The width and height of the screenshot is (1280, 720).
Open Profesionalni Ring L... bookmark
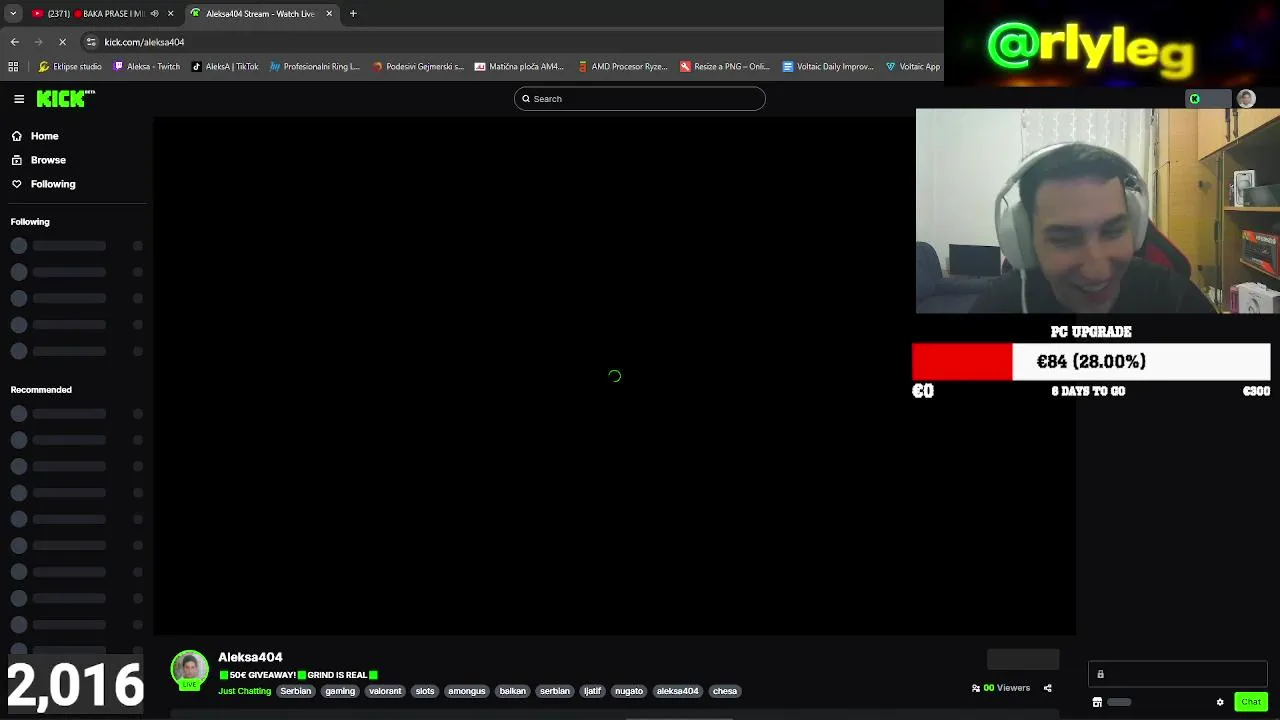click(x=314, y=67)
